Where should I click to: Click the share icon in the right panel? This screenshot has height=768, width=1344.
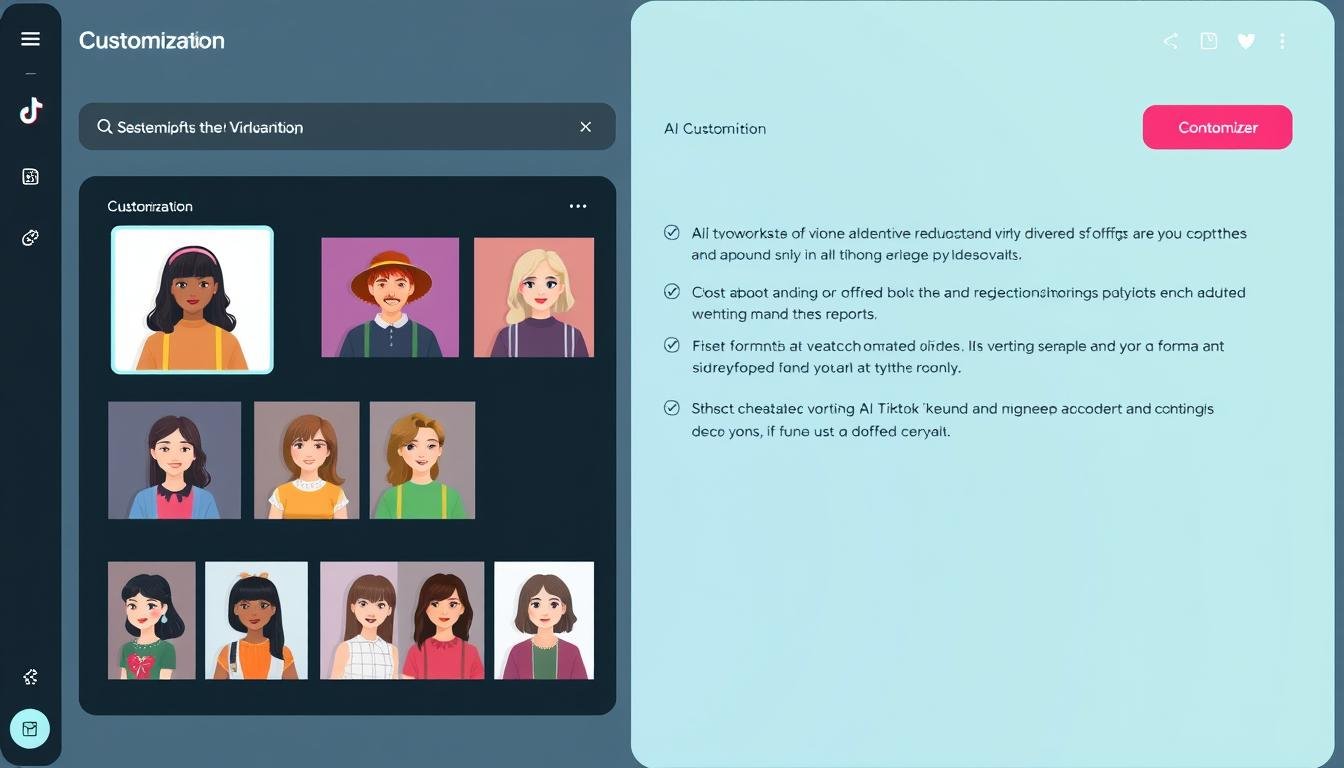coord(1170,41)
